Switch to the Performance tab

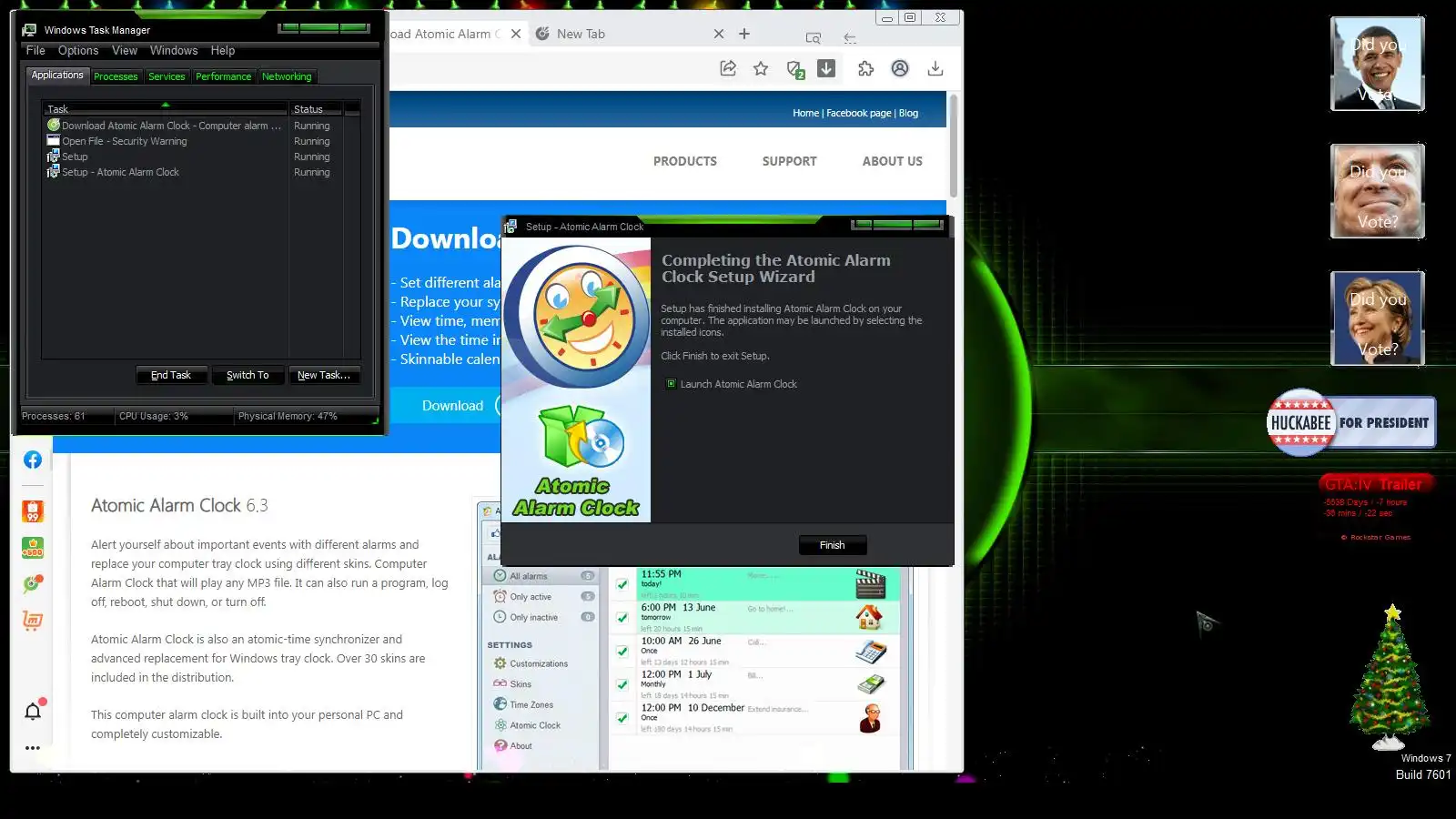pyautogui.click(x=223, y=76)
